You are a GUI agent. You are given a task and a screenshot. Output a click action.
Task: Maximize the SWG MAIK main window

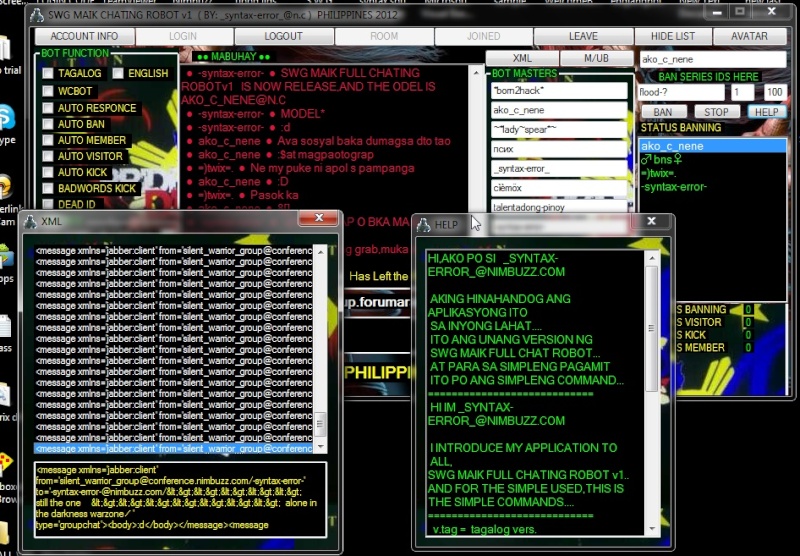click(740, 12)
